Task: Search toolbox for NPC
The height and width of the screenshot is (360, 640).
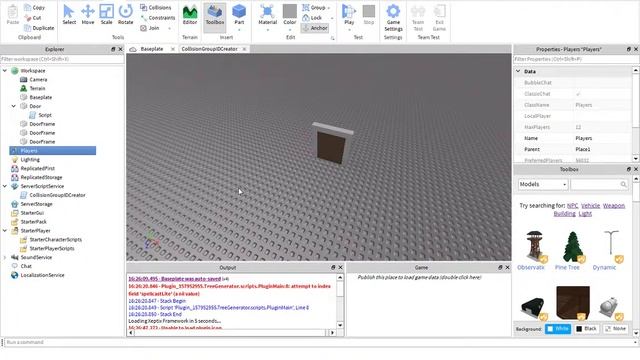Action: (572, 206)
